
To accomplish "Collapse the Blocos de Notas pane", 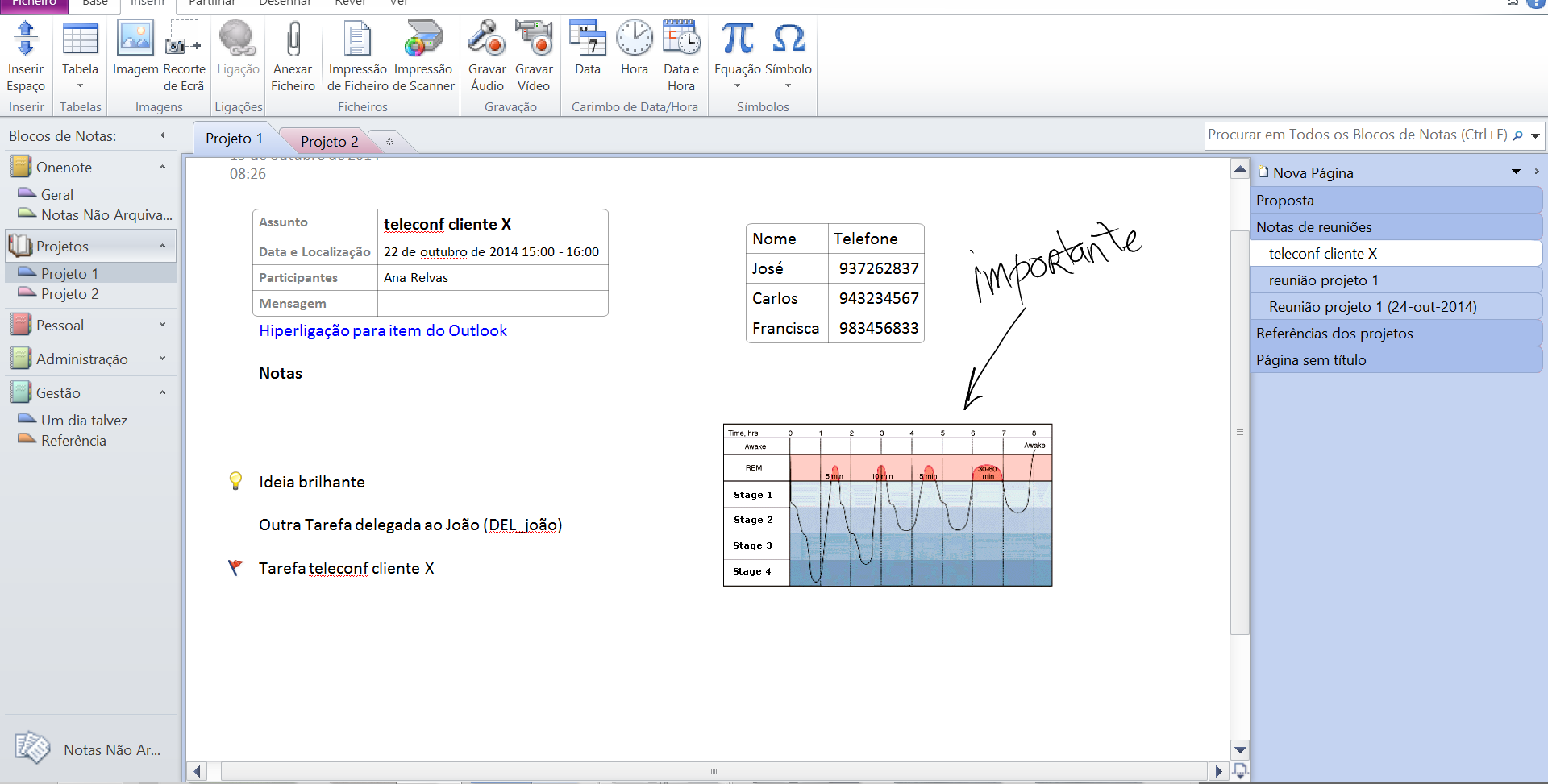I will [x=163, y=135].
